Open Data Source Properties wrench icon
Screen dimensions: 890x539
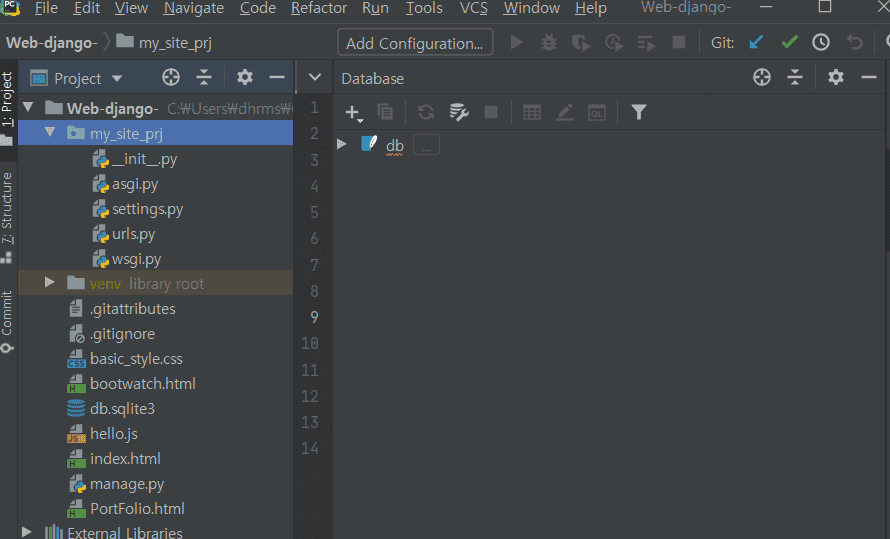pos(459,112)
